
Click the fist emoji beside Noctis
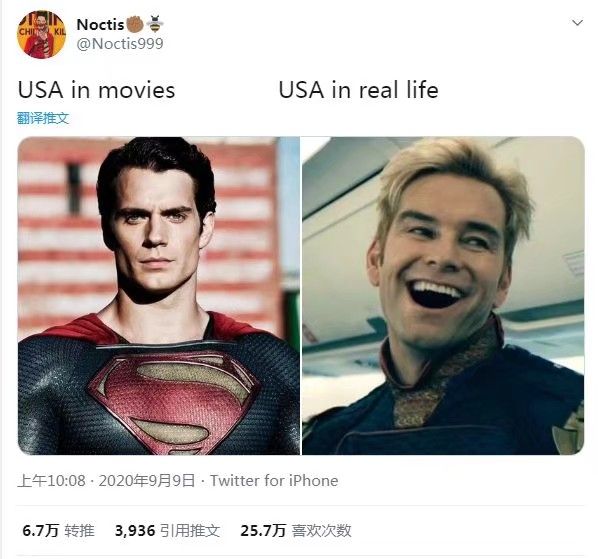[x=134, y=24]
